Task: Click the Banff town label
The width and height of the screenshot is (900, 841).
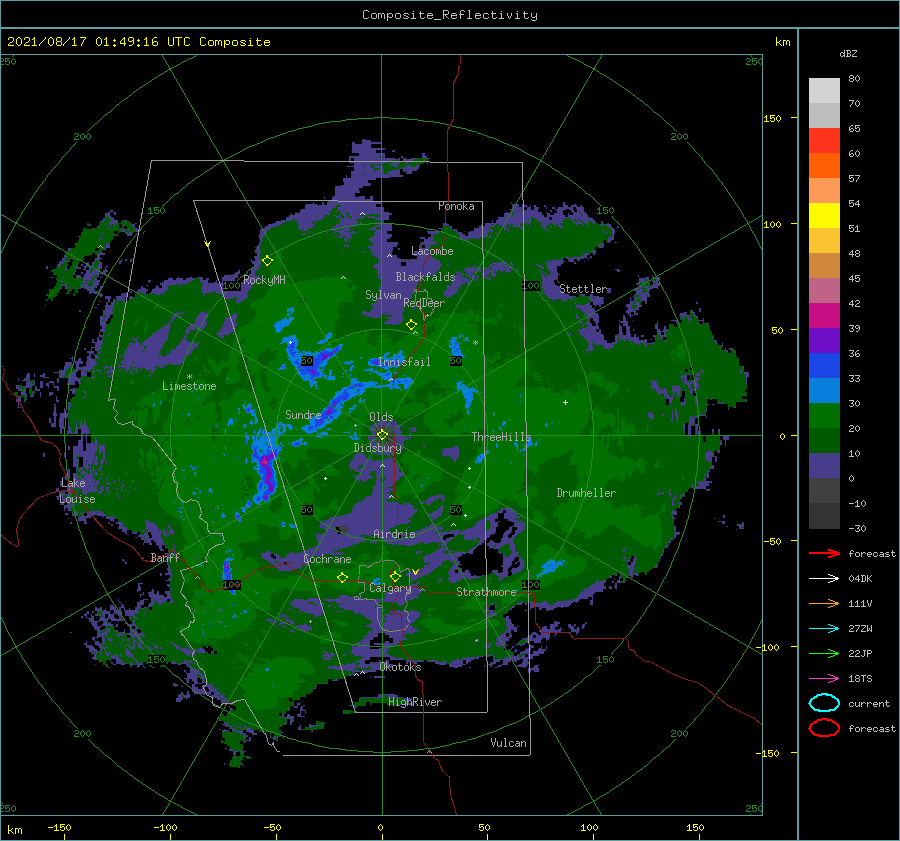Action: [x=165, y=557]
